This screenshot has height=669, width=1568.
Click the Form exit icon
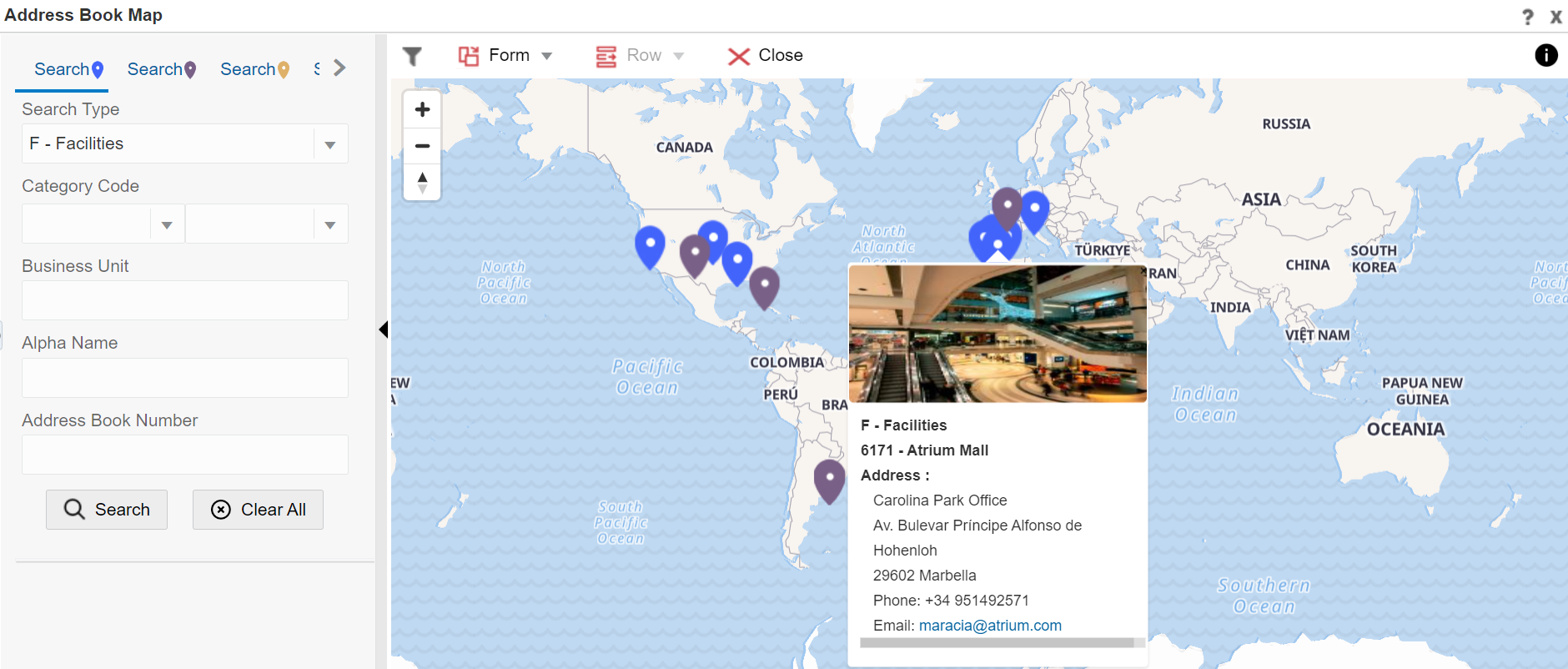coord(469,56)
